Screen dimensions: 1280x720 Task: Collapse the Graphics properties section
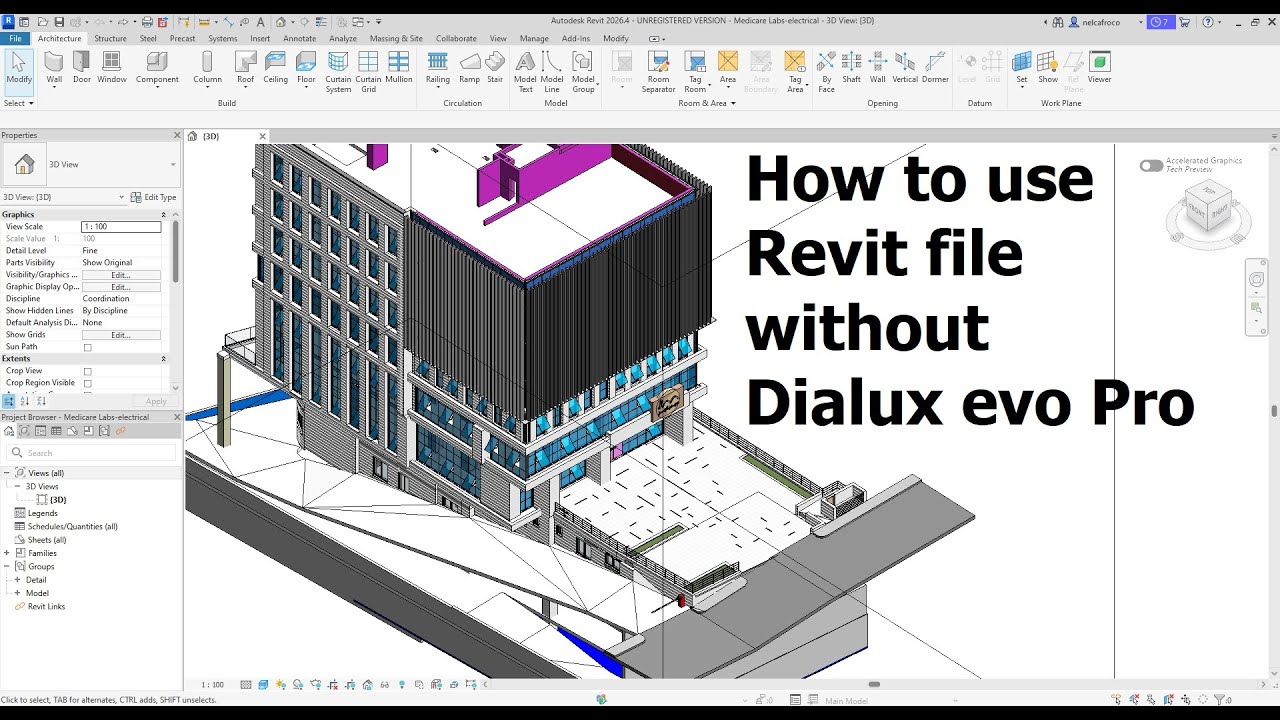(164, 214)
